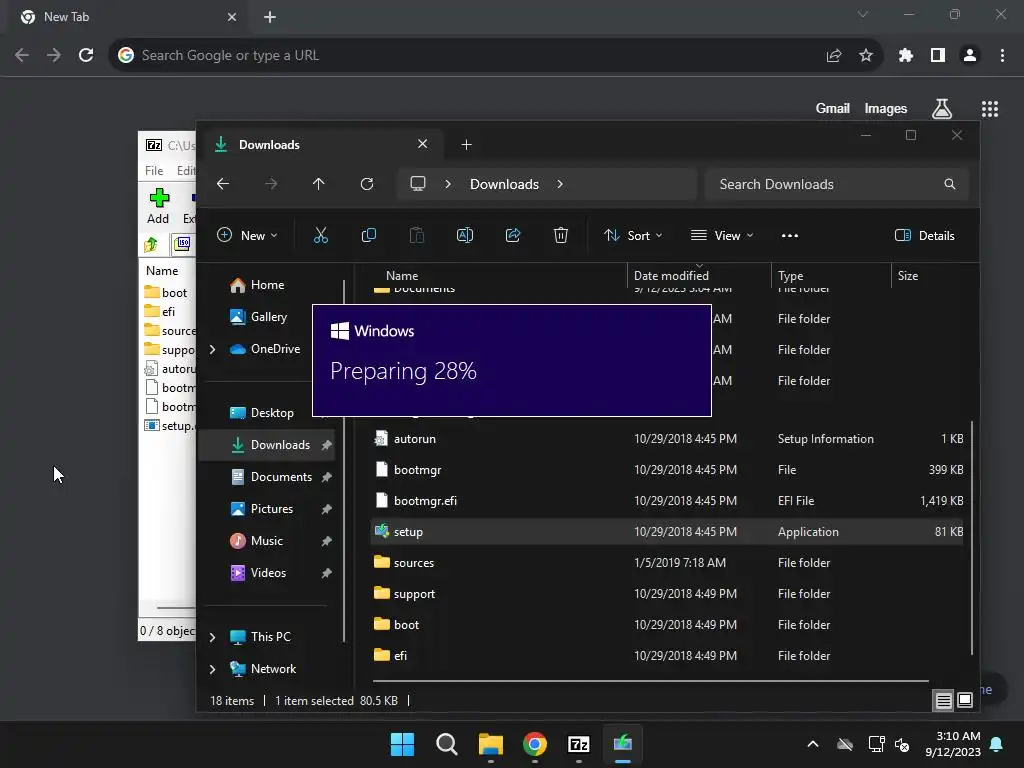This screenshot has width=1024, height=768.
Task: Click the Share icon in Explorer toolbar
Action: point(513,235)
